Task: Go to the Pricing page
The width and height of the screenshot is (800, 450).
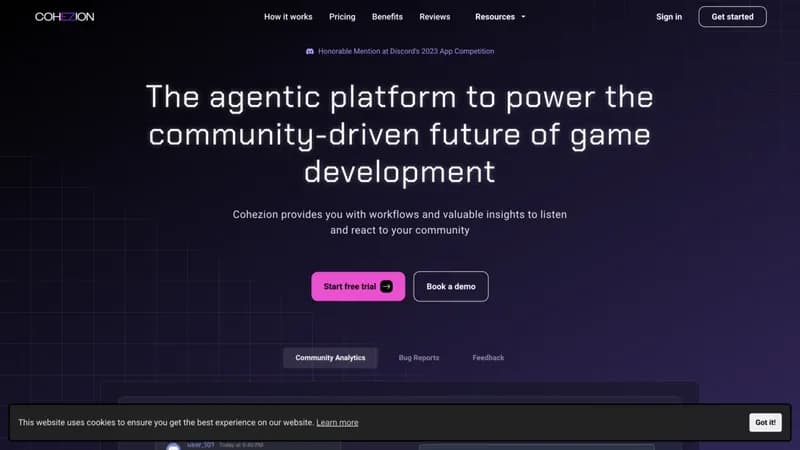Action: click(342, 17)
